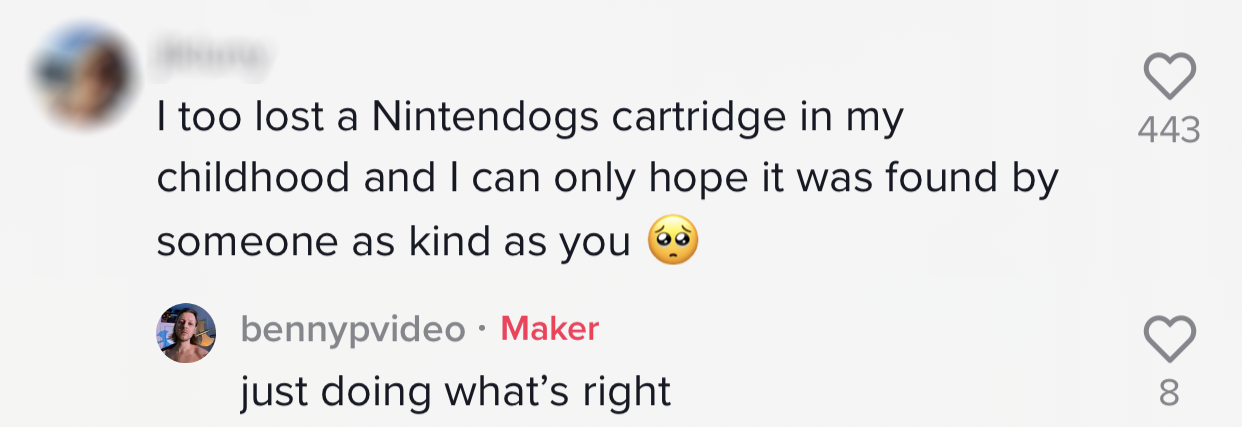The height and width of the screenshot is (427, 1242).
Task: Like the Nintendogs cartridge comment with the heart
Action: click(x=1169, y=77)
